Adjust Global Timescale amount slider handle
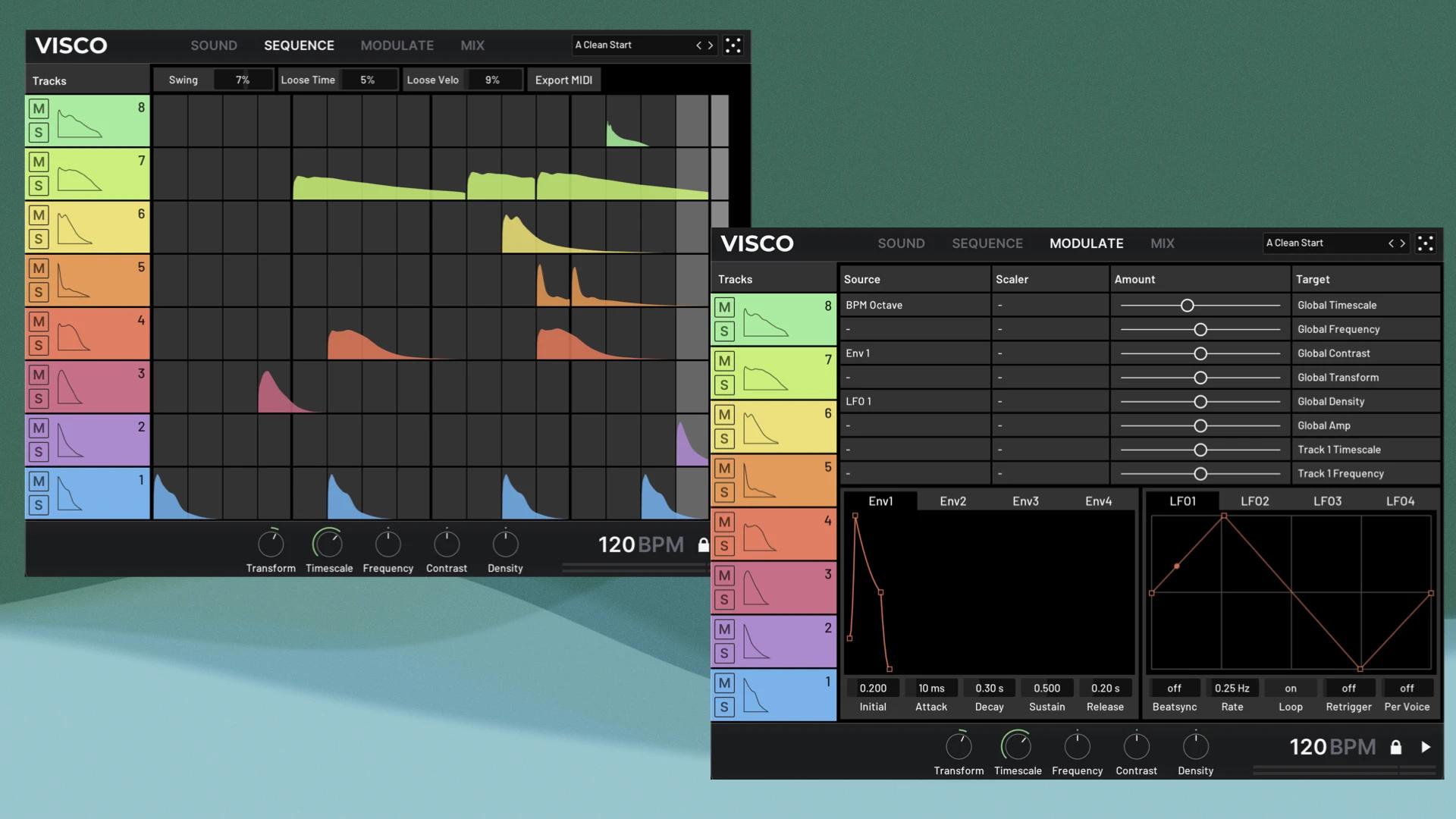The height and width of the screenshot is (819, 1456). click(1187, 305)
